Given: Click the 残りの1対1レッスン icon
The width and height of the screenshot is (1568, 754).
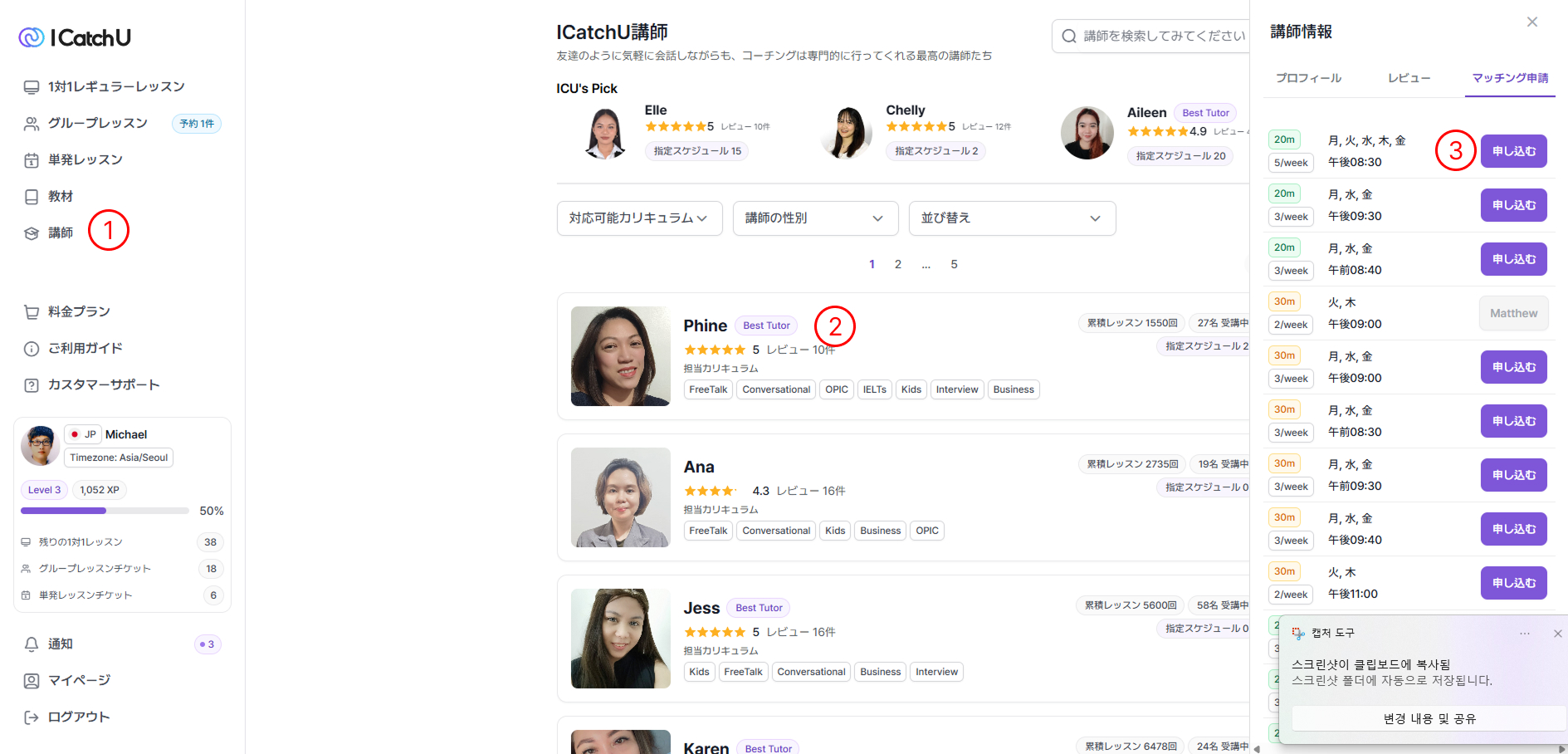Looking at the screenshot, I should [x=26, y=542].
